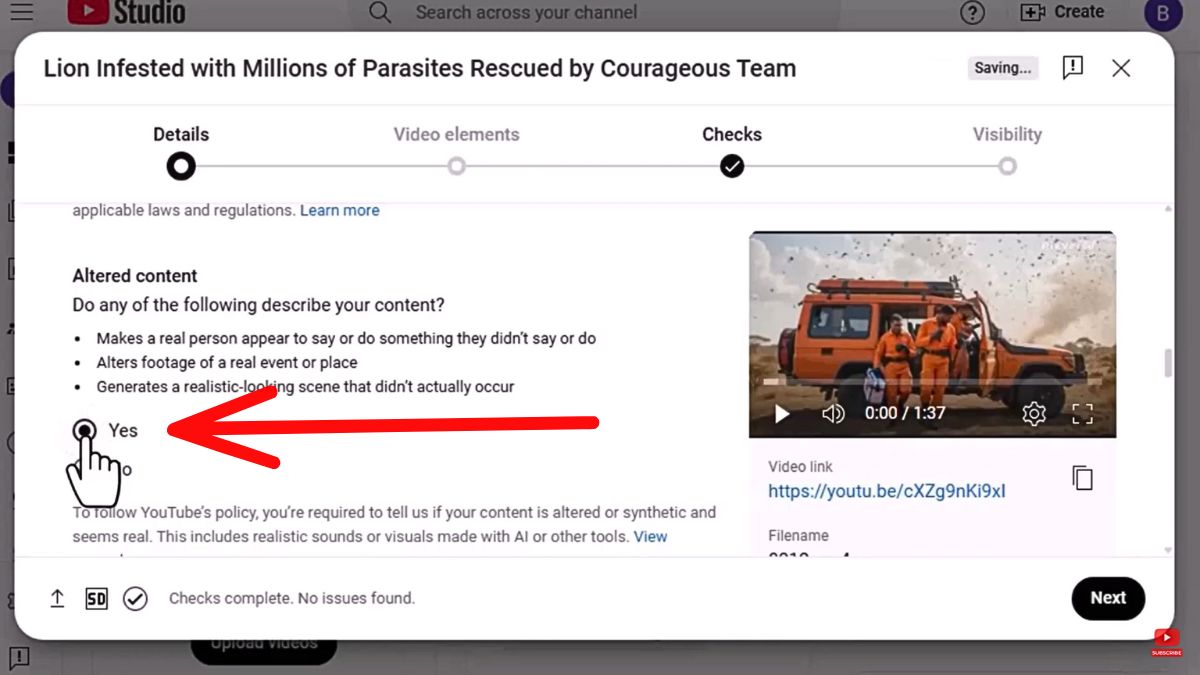The image size is (1200, 675).
Task: Open the Help question mark icon
Action: [972, 12]
